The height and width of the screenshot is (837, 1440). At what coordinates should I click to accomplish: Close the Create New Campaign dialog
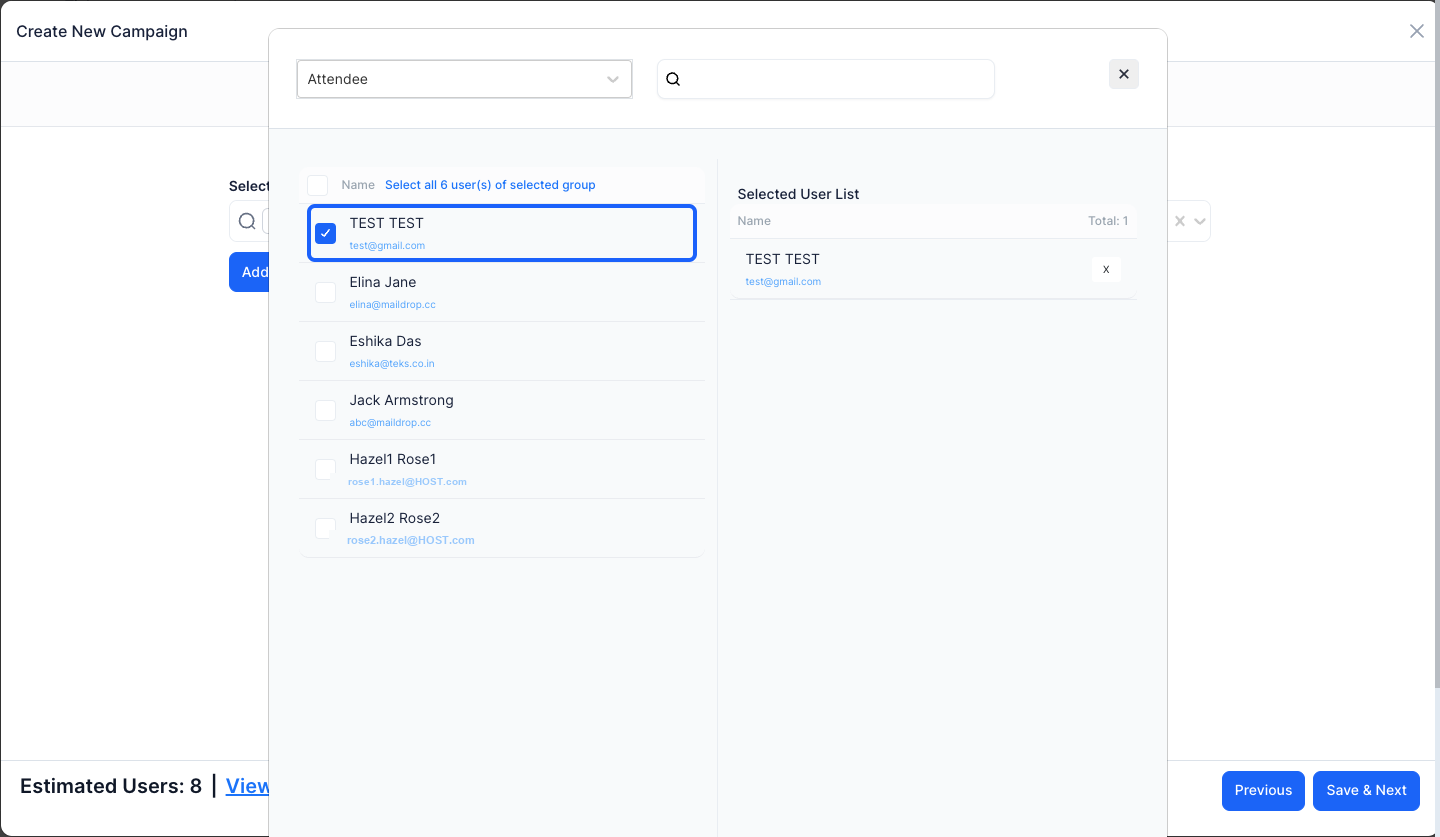pyautogui.click(x=1417, y=31)
